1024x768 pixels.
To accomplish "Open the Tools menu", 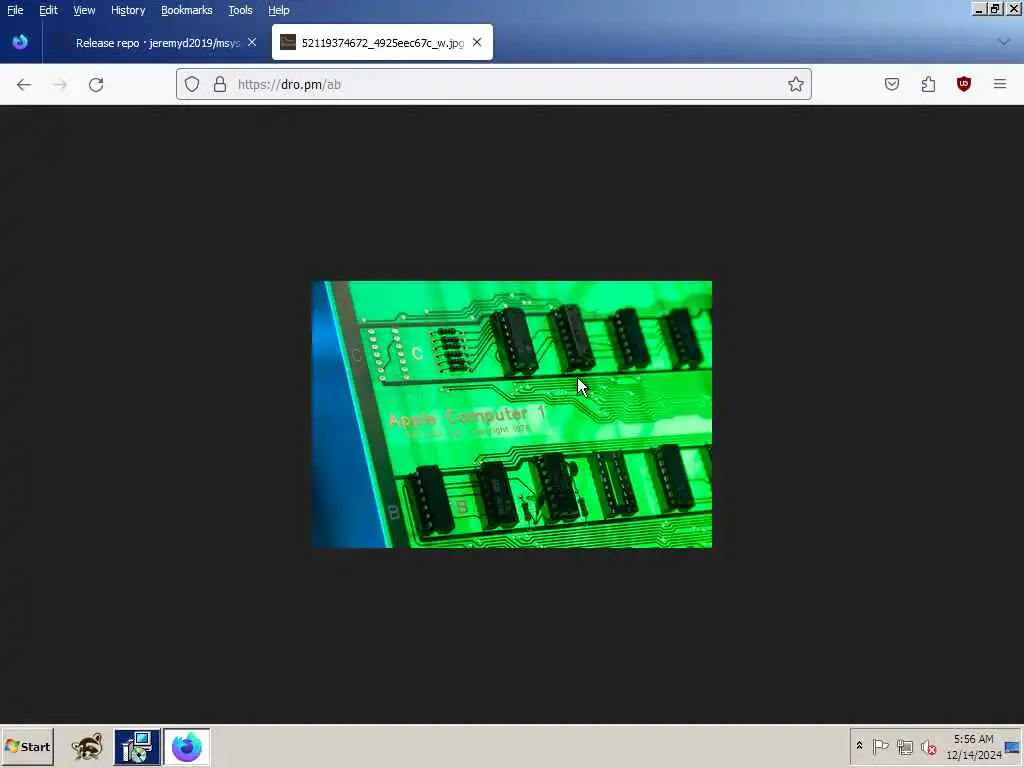I will point(240,10).
